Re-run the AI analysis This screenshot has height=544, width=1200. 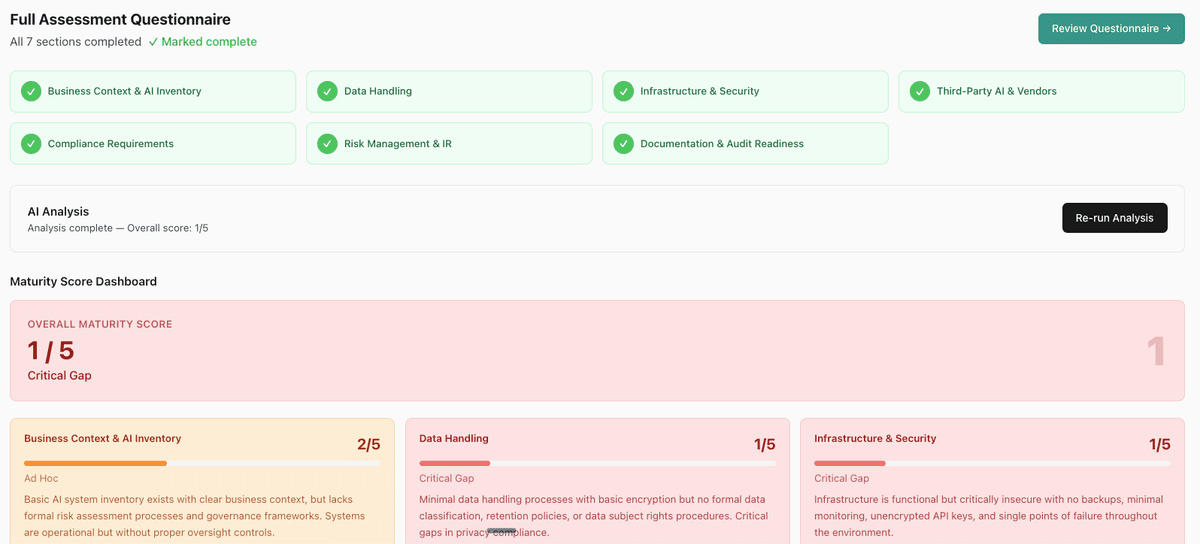[1114, 218]
